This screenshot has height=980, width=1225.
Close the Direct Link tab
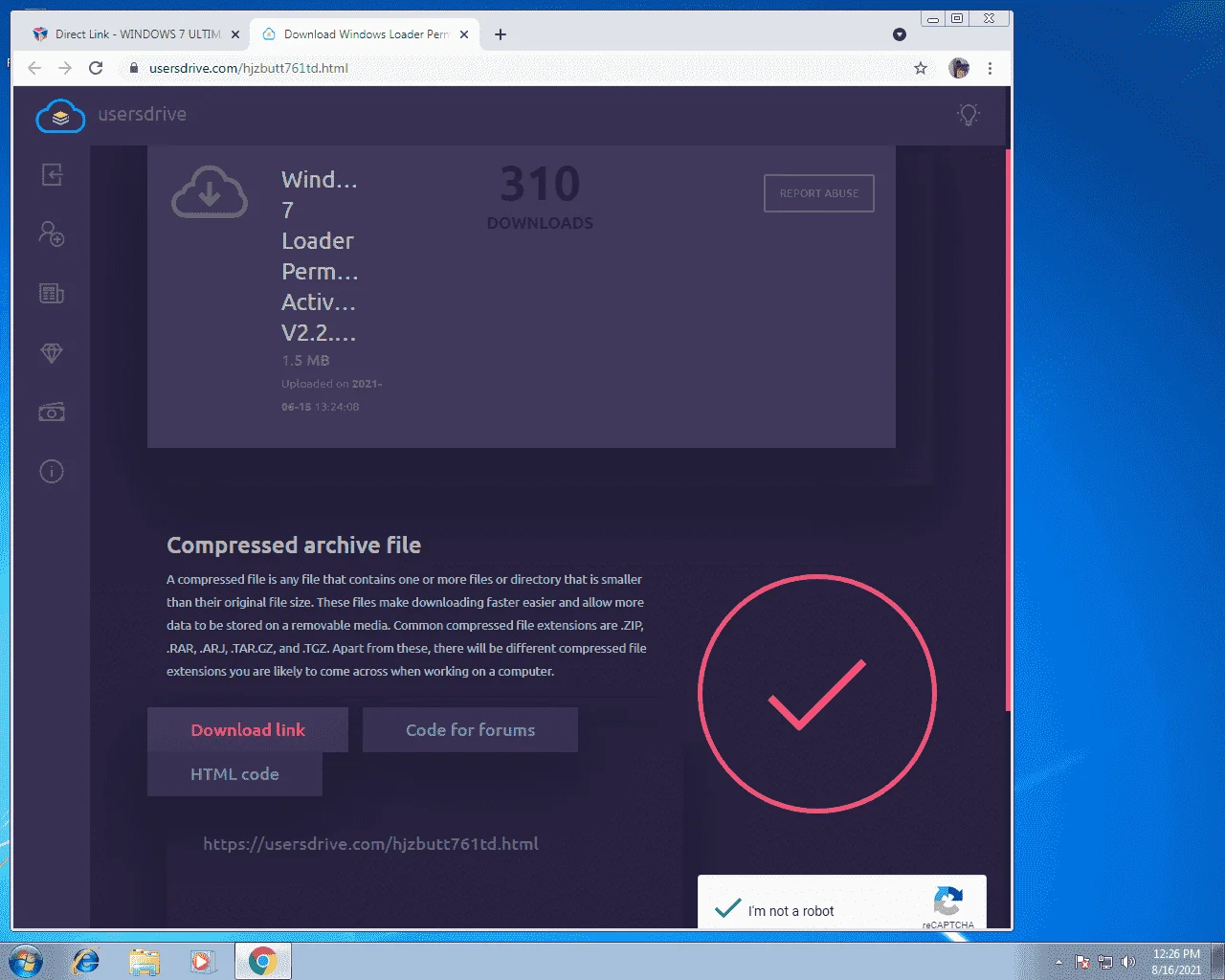click(x=235, y=34)
